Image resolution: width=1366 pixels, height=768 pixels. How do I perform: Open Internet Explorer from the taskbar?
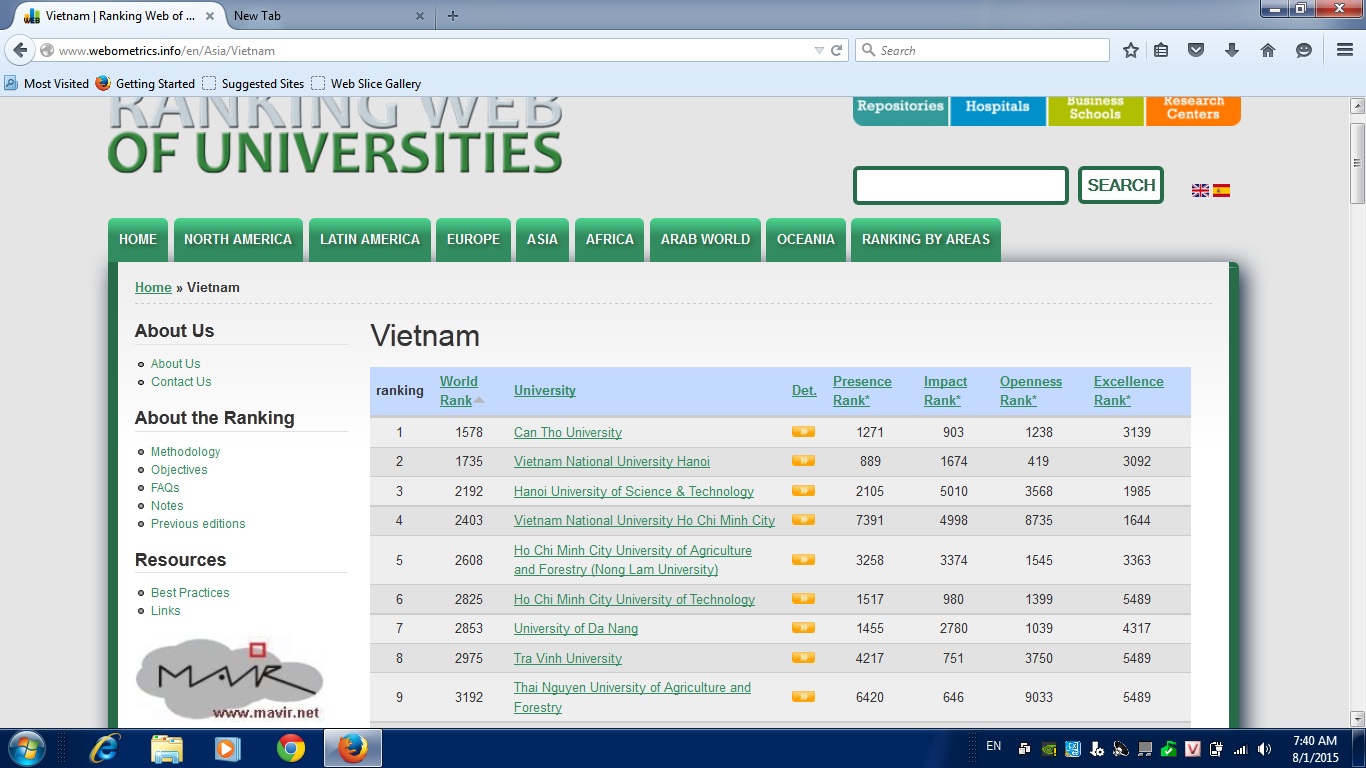click(105, 748)
